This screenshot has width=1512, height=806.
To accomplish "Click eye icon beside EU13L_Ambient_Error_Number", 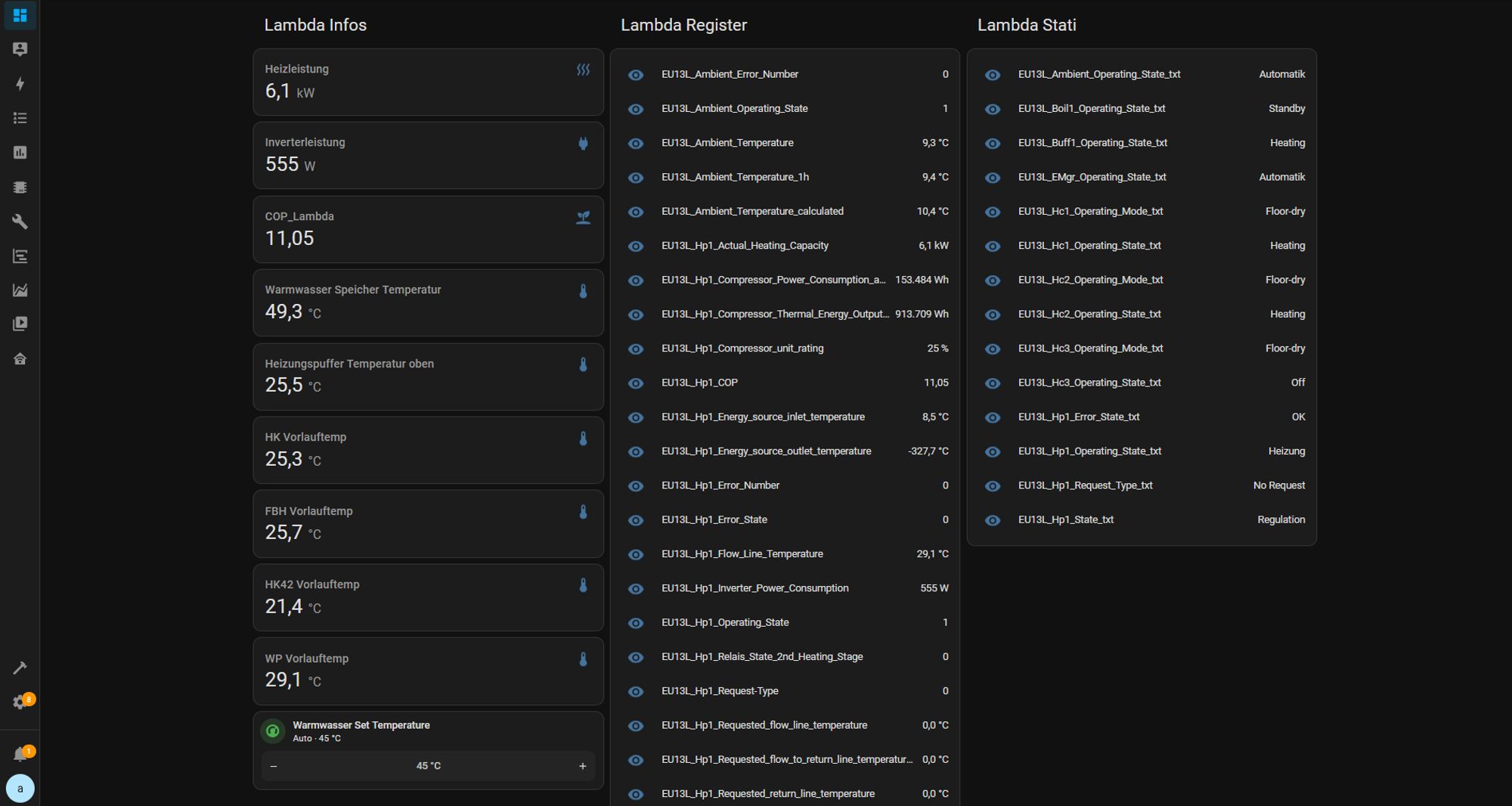I will click(636, 75).
